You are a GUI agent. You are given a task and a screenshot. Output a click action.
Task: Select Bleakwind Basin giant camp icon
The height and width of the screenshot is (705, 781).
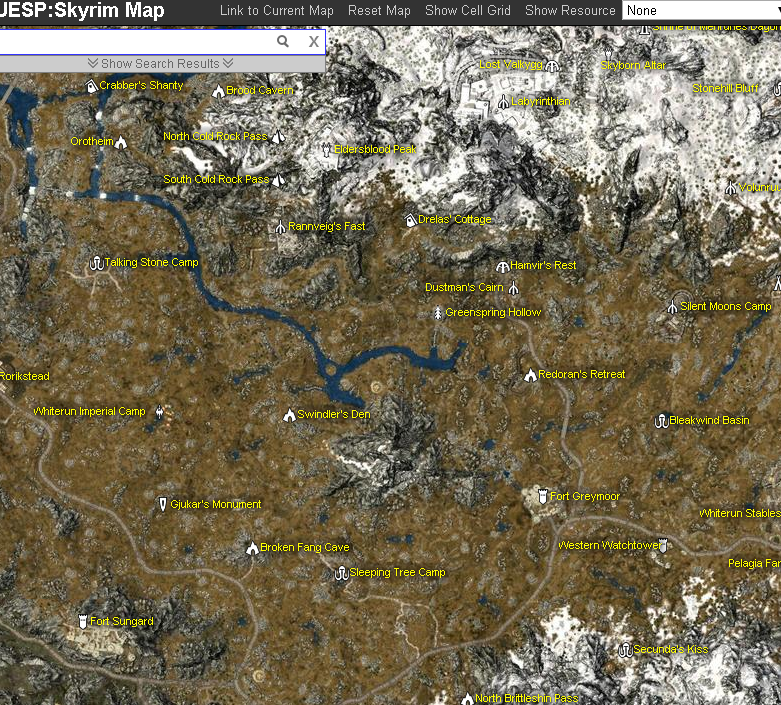661,421
